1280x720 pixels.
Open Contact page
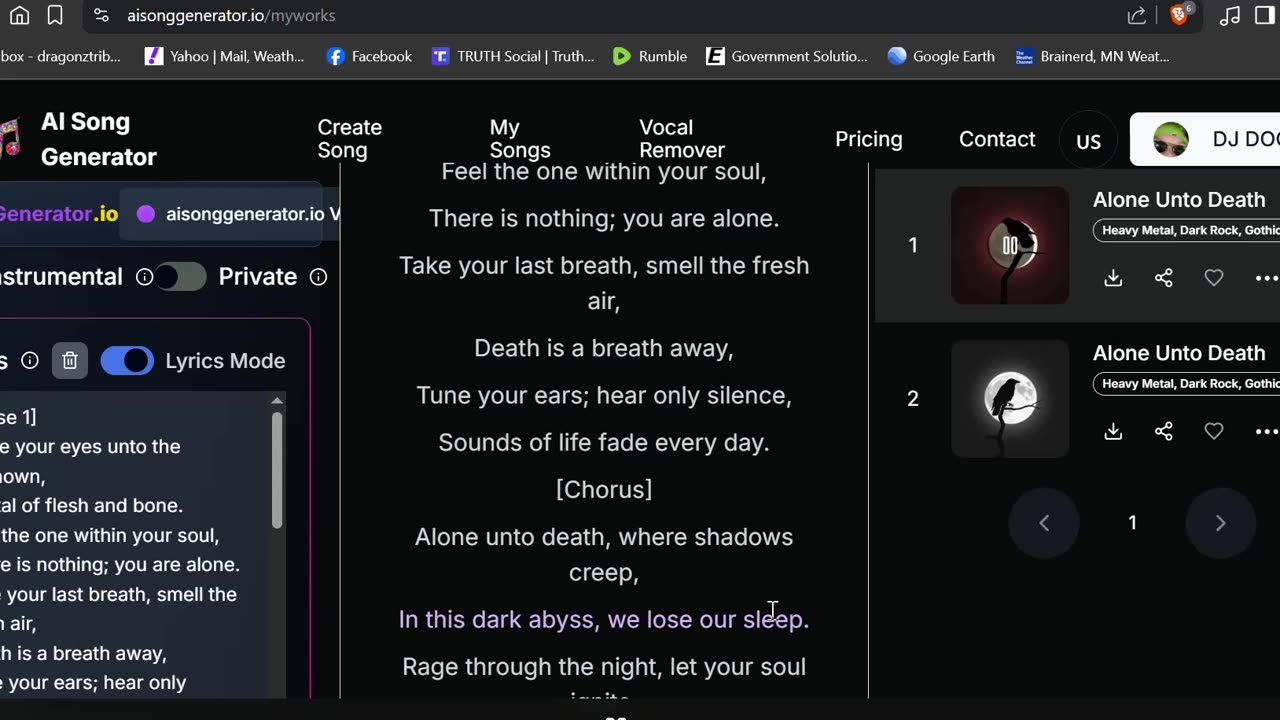tap(997, 139)
